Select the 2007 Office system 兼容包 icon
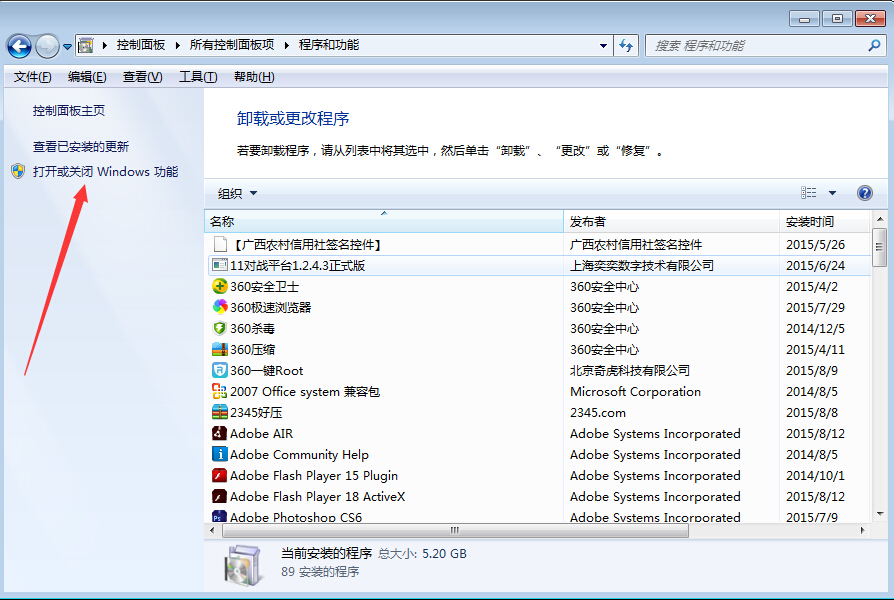 click(x=220, y=391)
